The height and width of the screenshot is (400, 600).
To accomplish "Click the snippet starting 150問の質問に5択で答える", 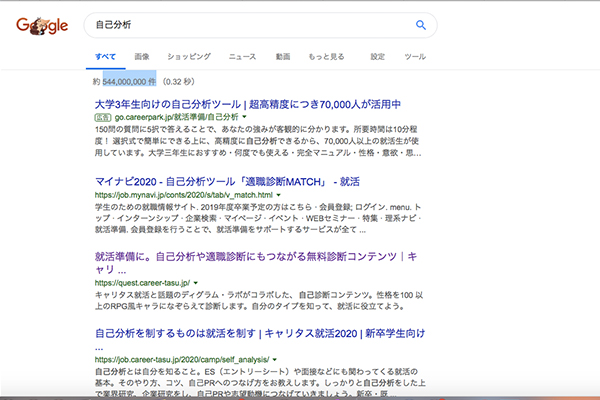I will [258, 141].
